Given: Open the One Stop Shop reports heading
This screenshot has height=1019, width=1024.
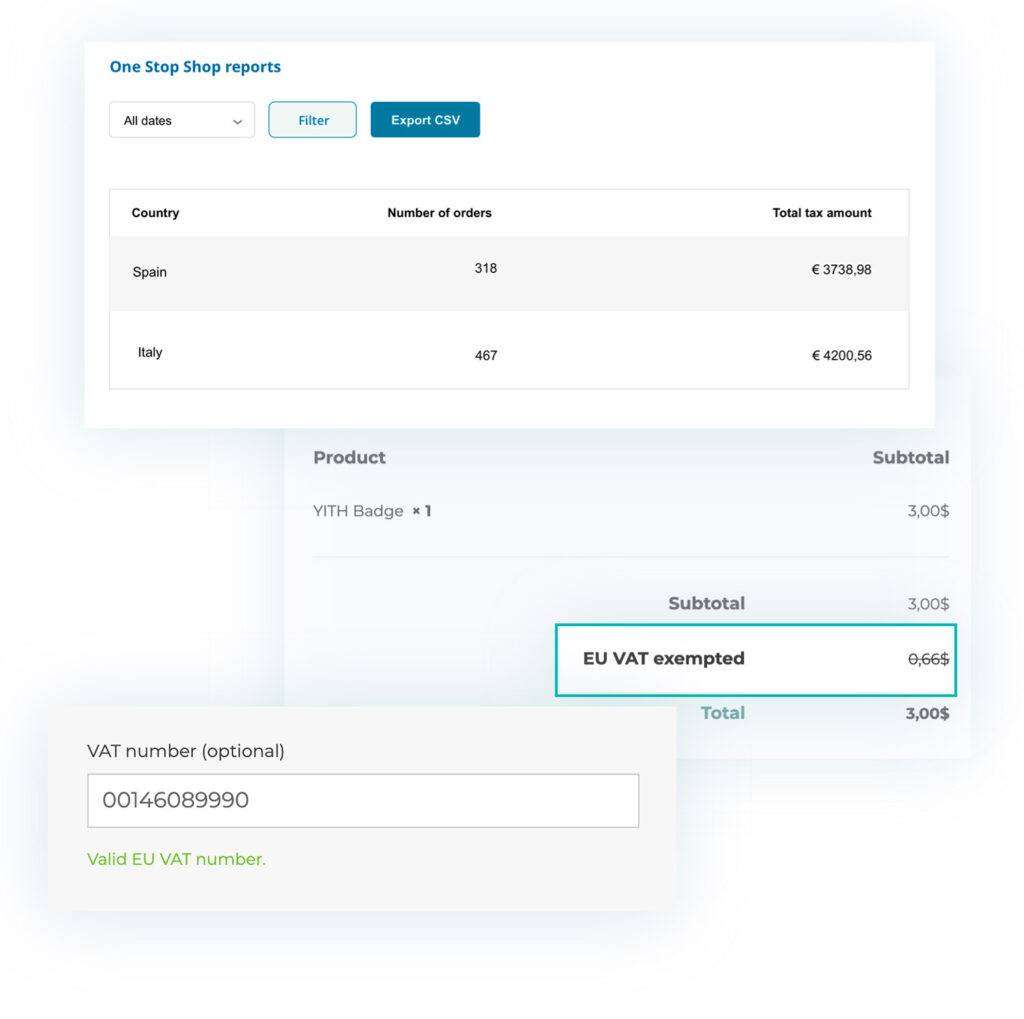Looking at the screenshot, I should pyautogui.click(x=195, y=66).
